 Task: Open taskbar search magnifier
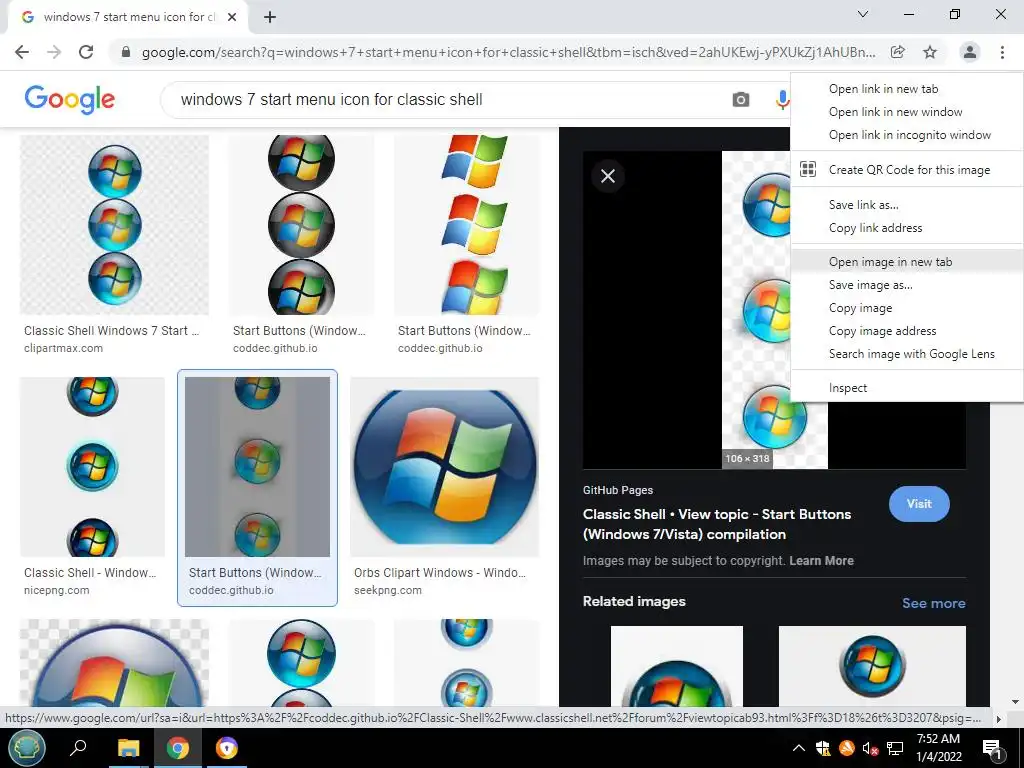[x=78, y=748]
